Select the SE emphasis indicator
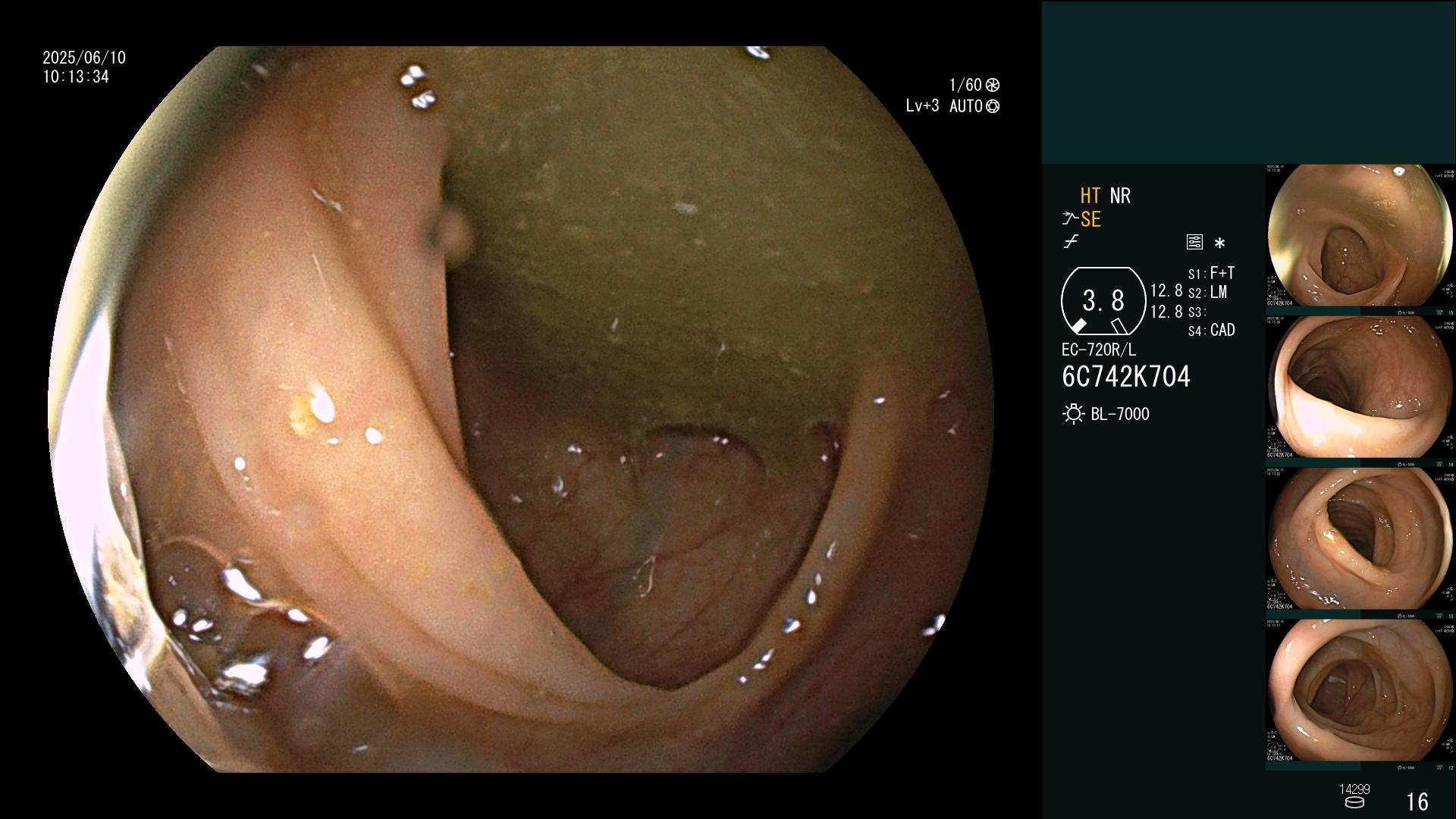This screenshot has width=1456, height=819. click(1090, 219)
